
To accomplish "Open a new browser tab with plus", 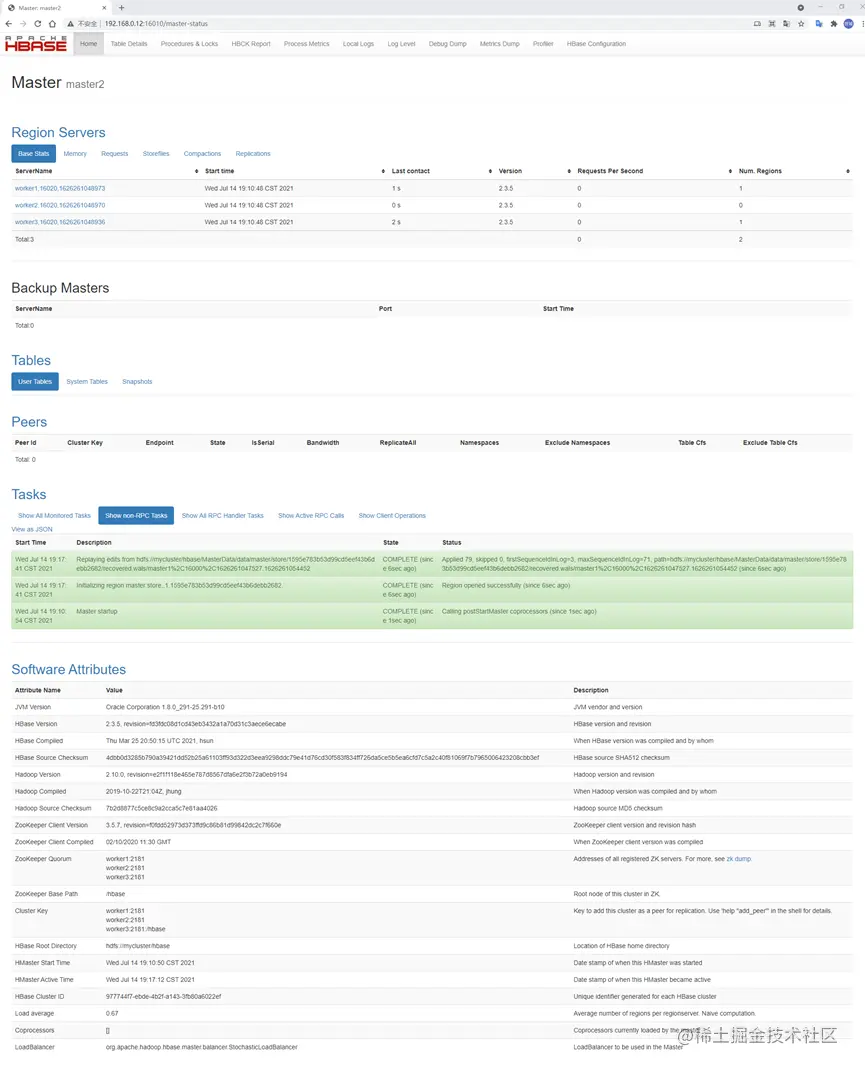I will pyautogui.click(x=122, y=8).
